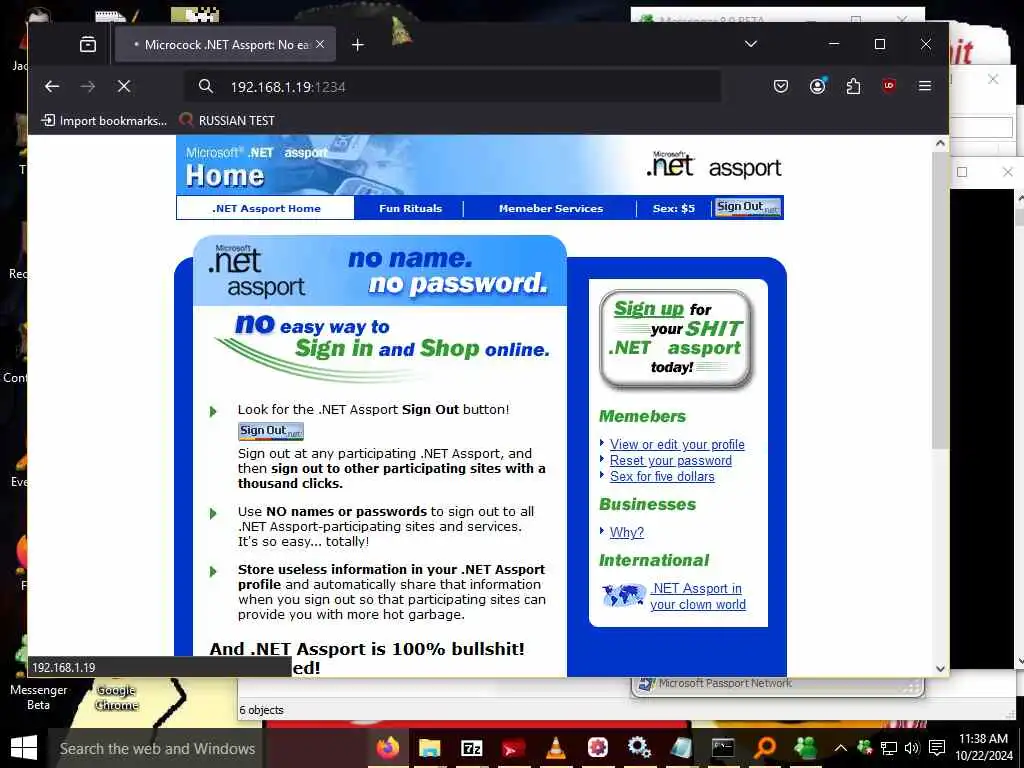This screenshot has height=768, width=1024.
Task: Open the RUSSIAN TEST bookmark
Action: coord(227,121)
